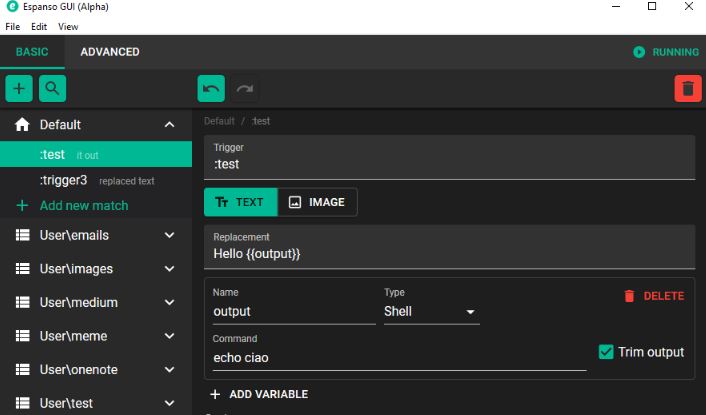Undo the last change
Screen dimensions: 706x415
coord(211,89)
